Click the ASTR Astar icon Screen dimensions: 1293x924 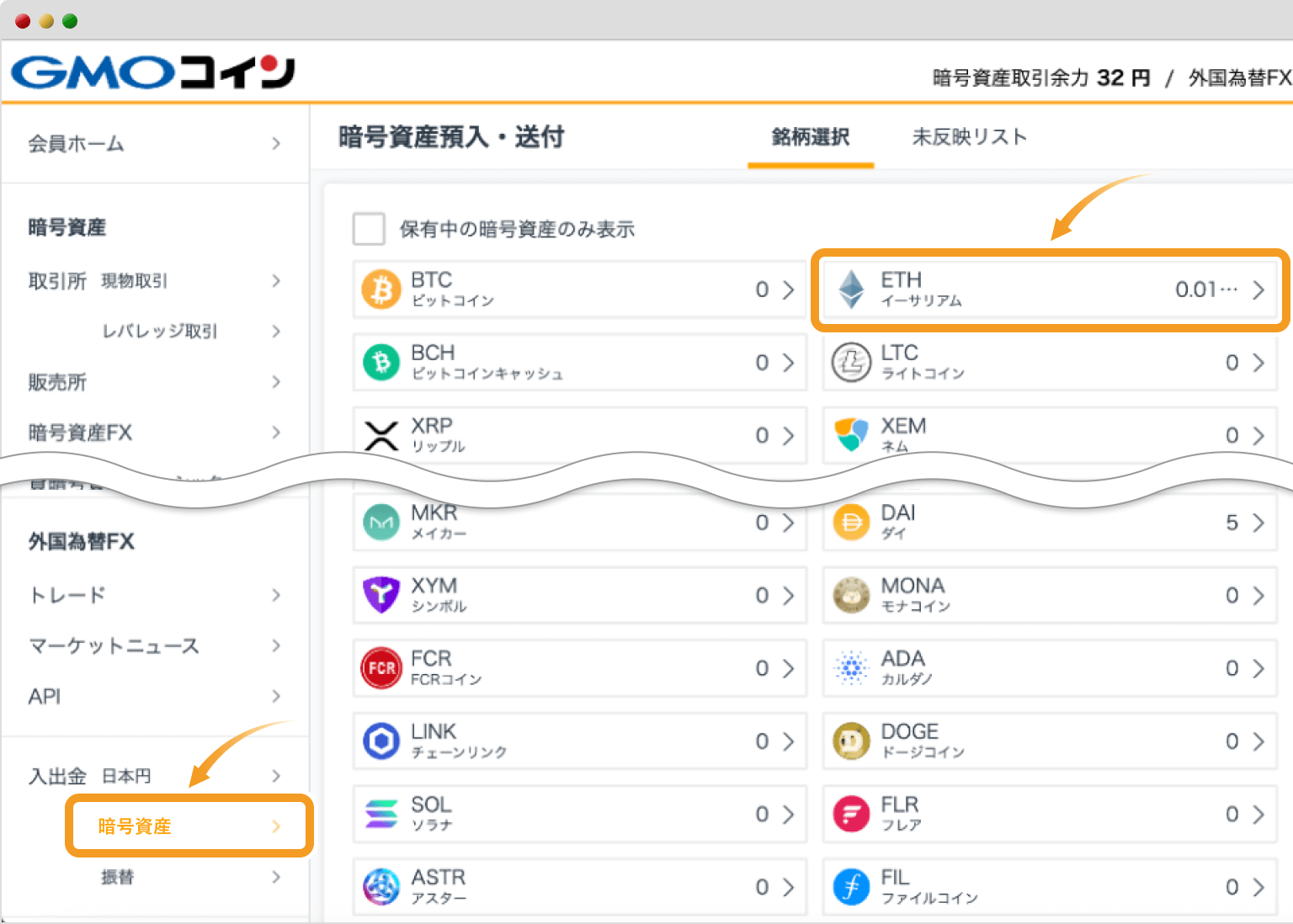pyautogui.click(x=381, y=887)
